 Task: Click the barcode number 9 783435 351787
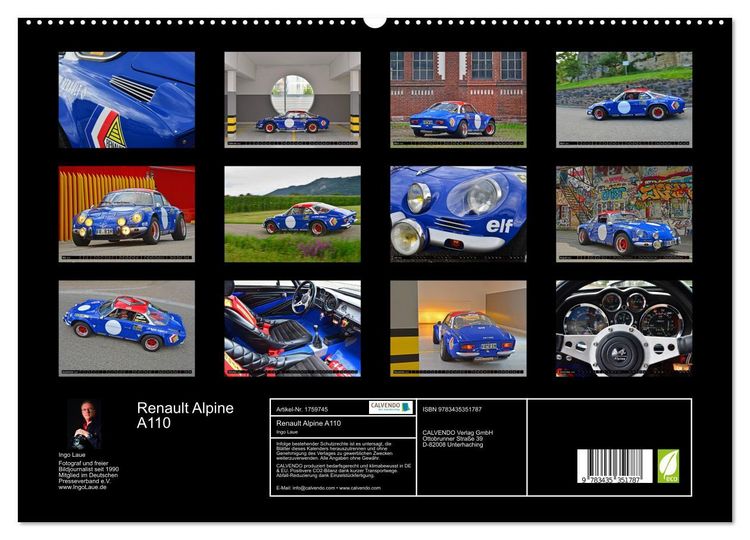[x=611, y=480]
